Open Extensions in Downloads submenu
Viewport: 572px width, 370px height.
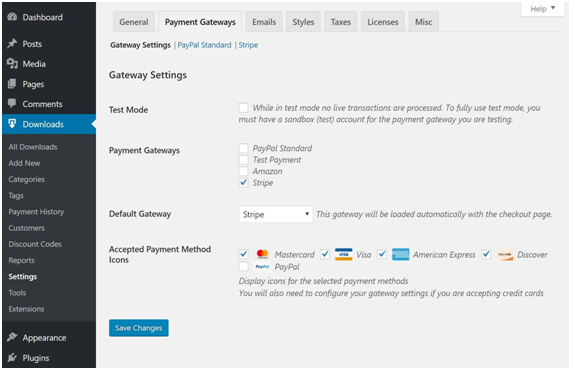(x=26, y=309)
